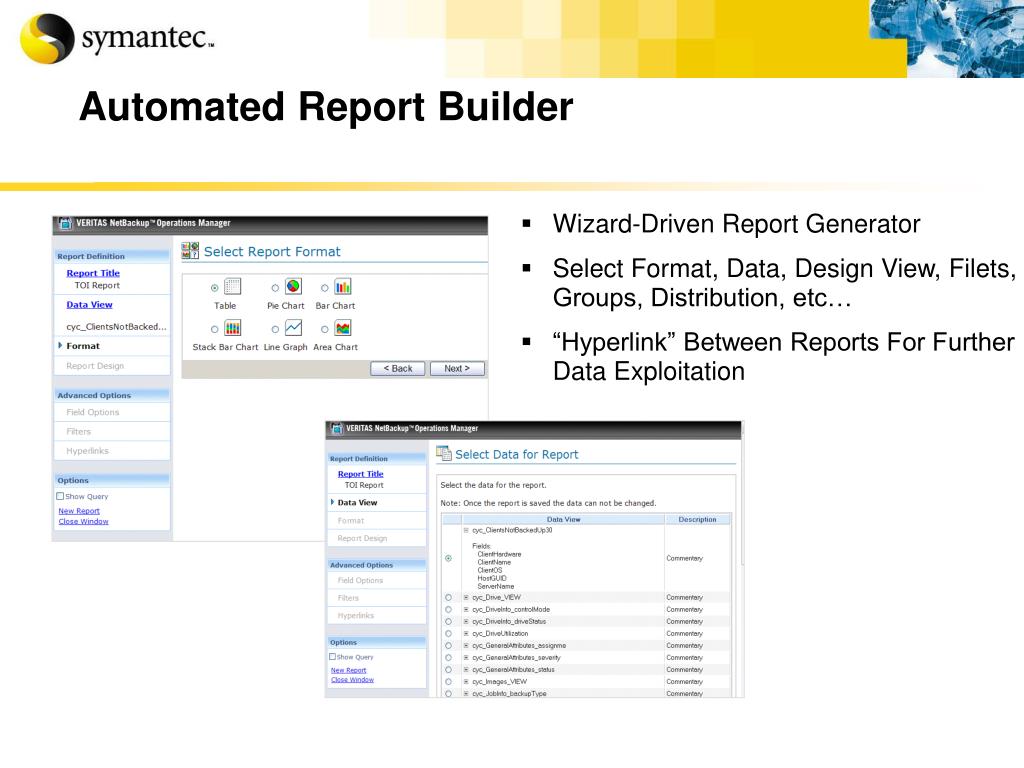1024x768 pixels.
Task: Click the Description column header
Action: pyautogui.click(x=697, y=519)
